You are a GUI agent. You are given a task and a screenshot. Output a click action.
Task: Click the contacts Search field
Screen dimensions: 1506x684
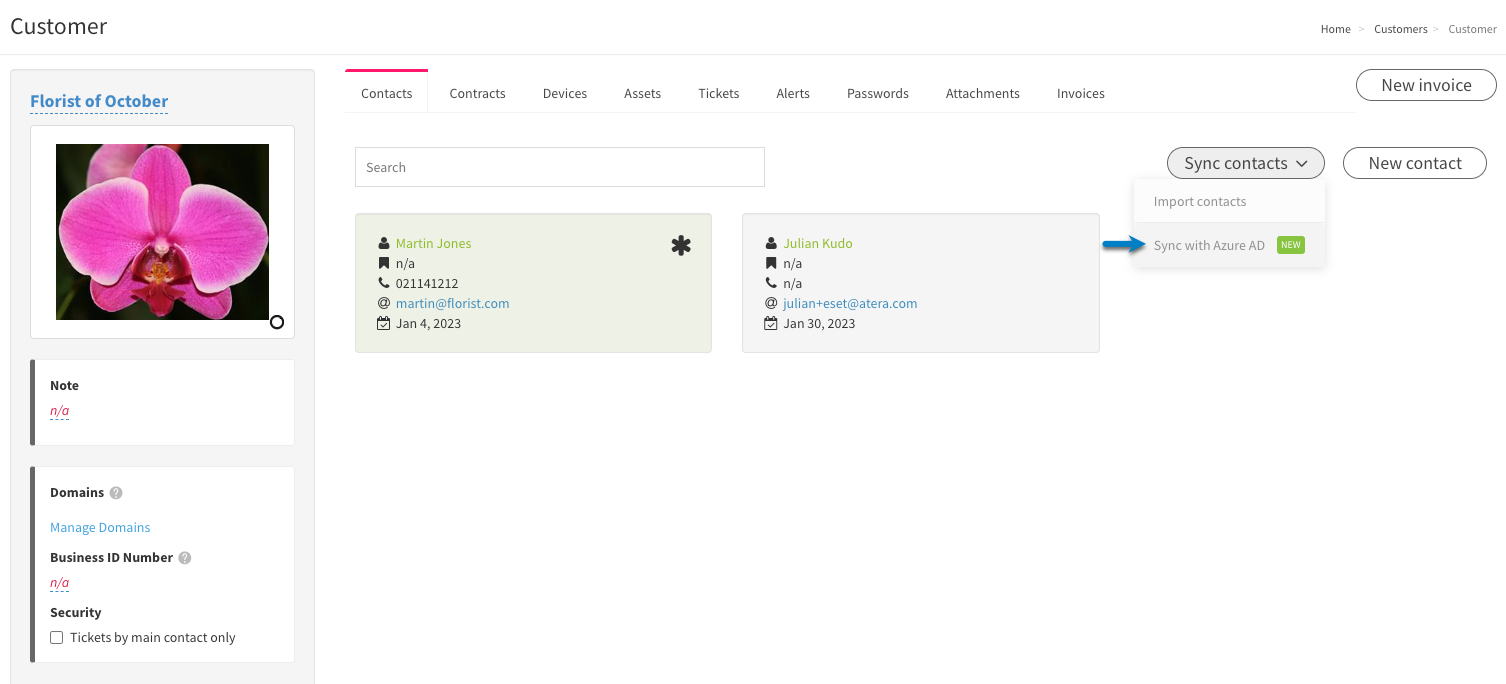(560, 167)
